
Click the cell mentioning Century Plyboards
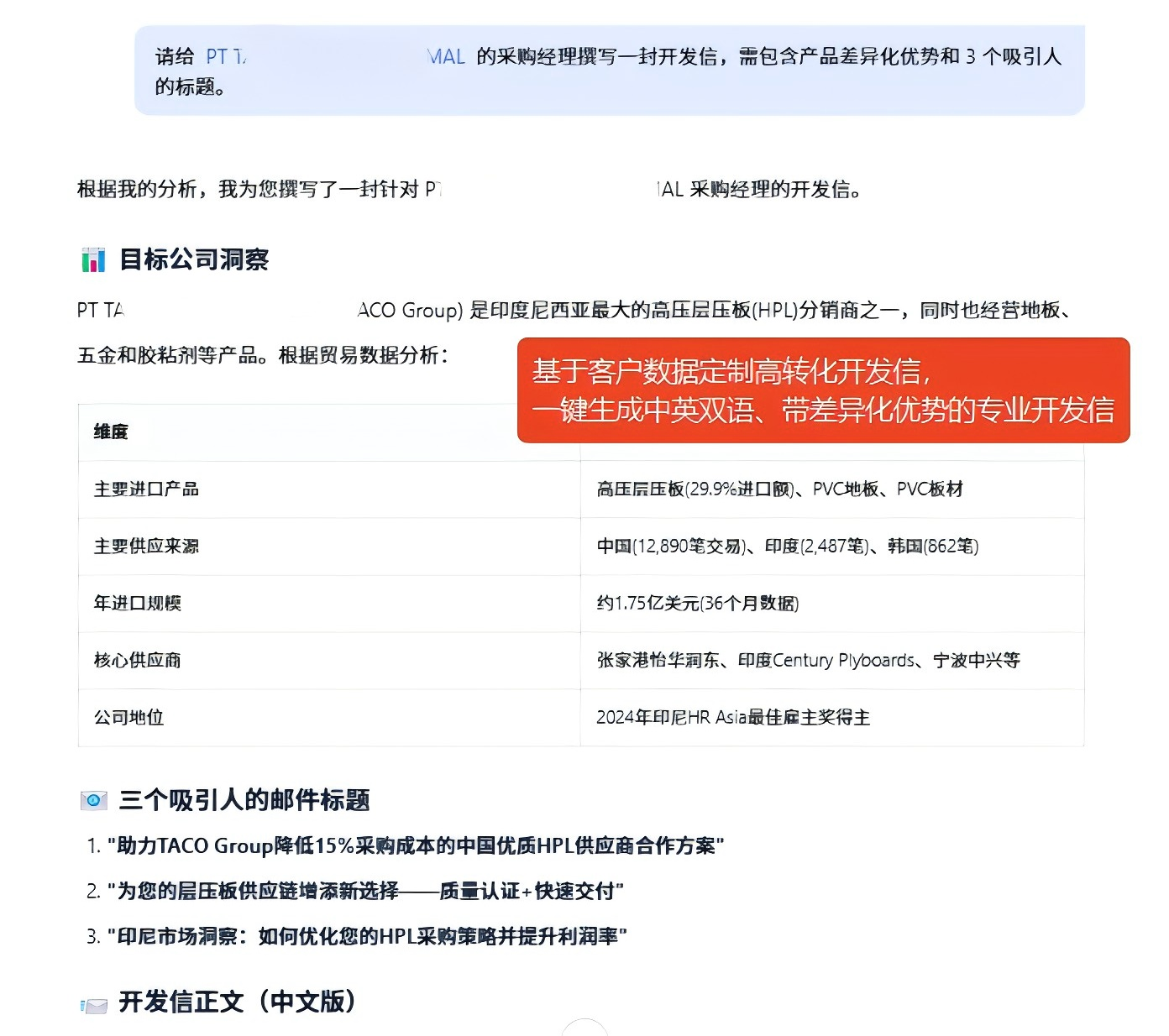[x=832, y=661]
